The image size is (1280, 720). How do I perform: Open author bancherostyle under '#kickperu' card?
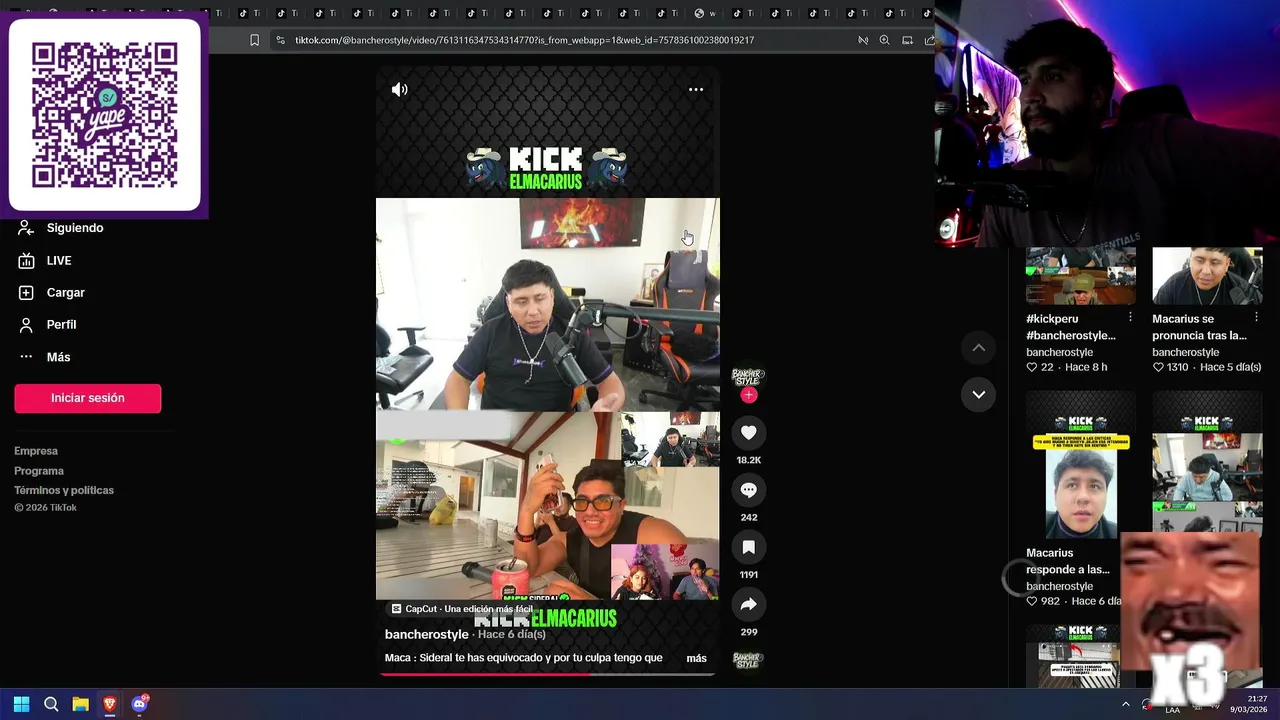point(1059,352)
